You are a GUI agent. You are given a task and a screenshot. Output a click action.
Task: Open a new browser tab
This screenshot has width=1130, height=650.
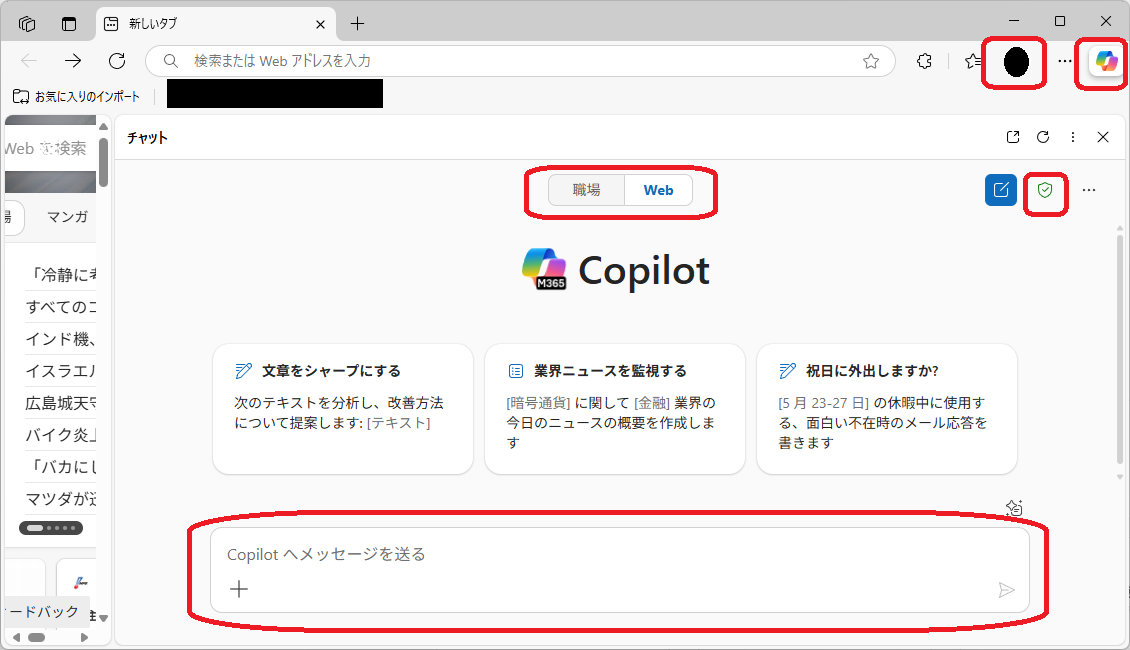tap(357, 24)
